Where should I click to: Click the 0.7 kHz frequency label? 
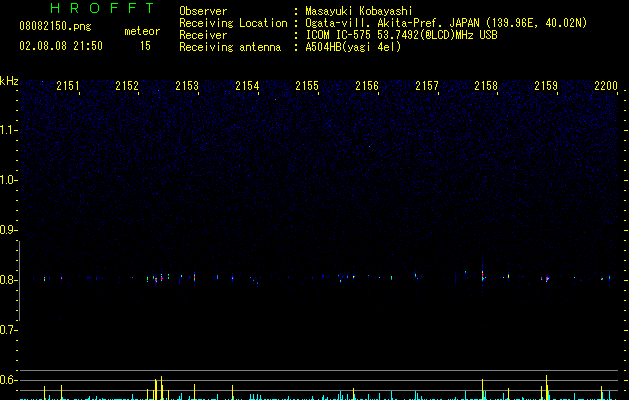tap(8, 330)
